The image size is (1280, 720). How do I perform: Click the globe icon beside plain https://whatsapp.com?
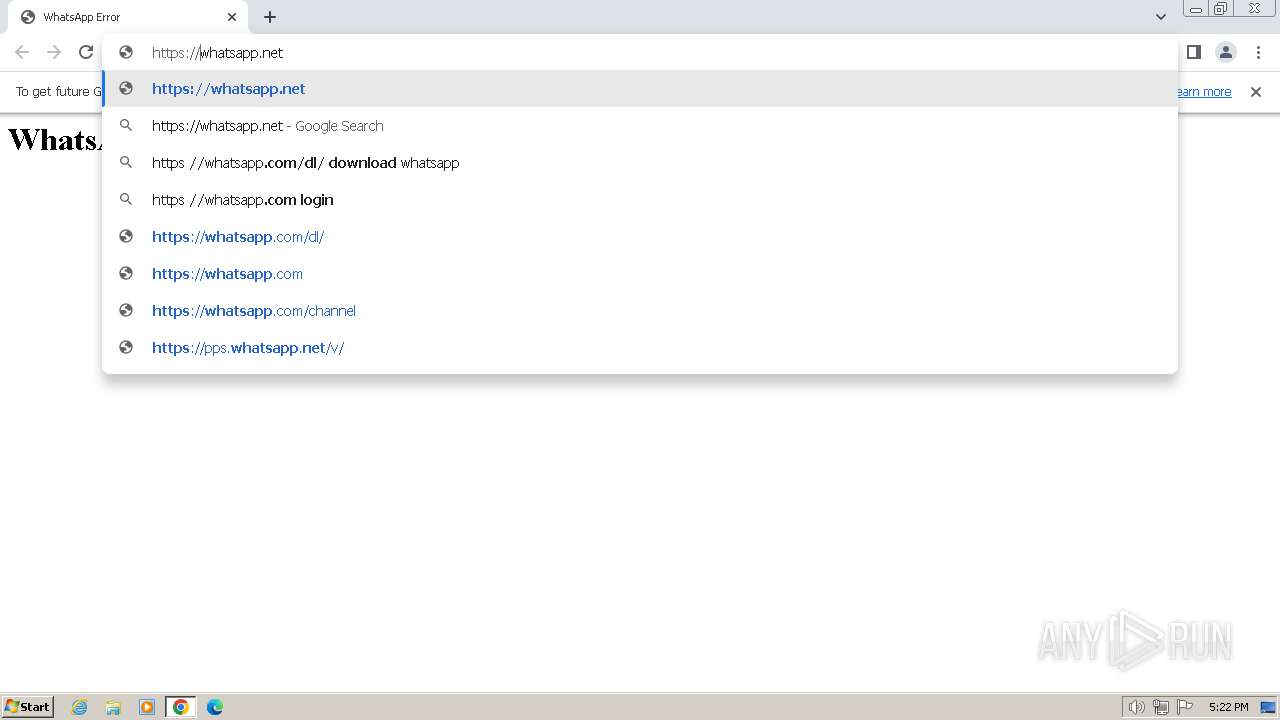(x=126, y=274)
